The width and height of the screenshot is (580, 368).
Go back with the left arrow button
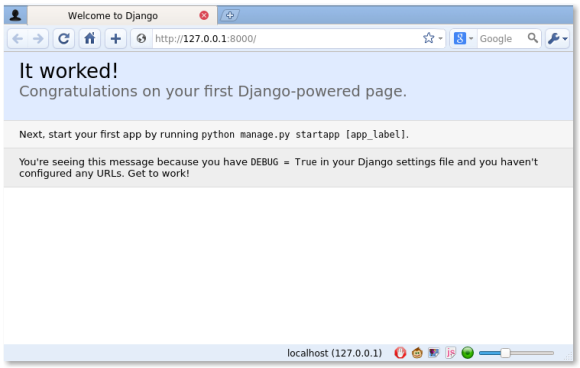(x=18, y=38)
